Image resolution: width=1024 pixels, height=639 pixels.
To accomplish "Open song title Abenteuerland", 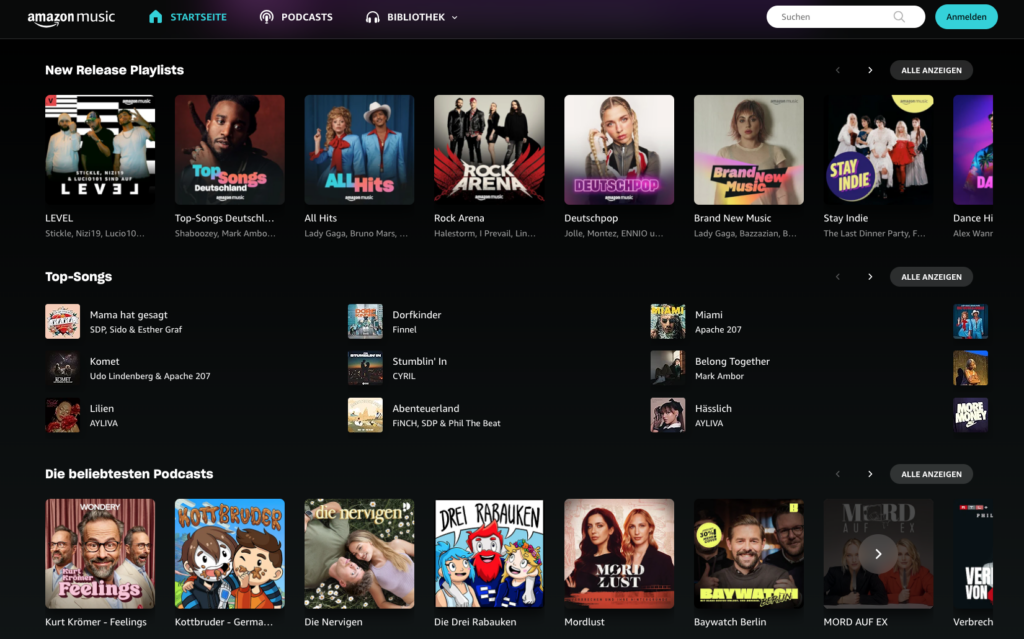I will (x=426, y=408).
